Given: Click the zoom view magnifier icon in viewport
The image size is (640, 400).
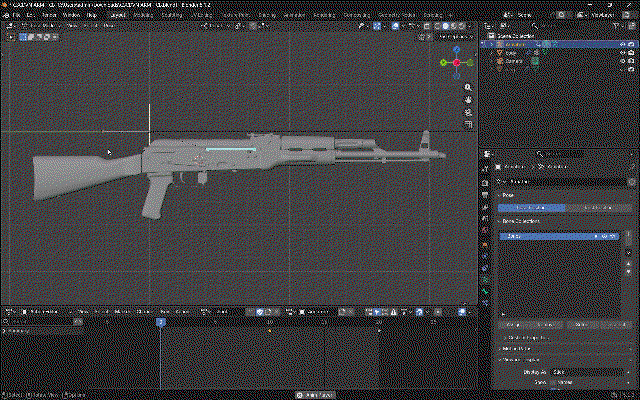Looking at the screenshot, I should point(468,87).
